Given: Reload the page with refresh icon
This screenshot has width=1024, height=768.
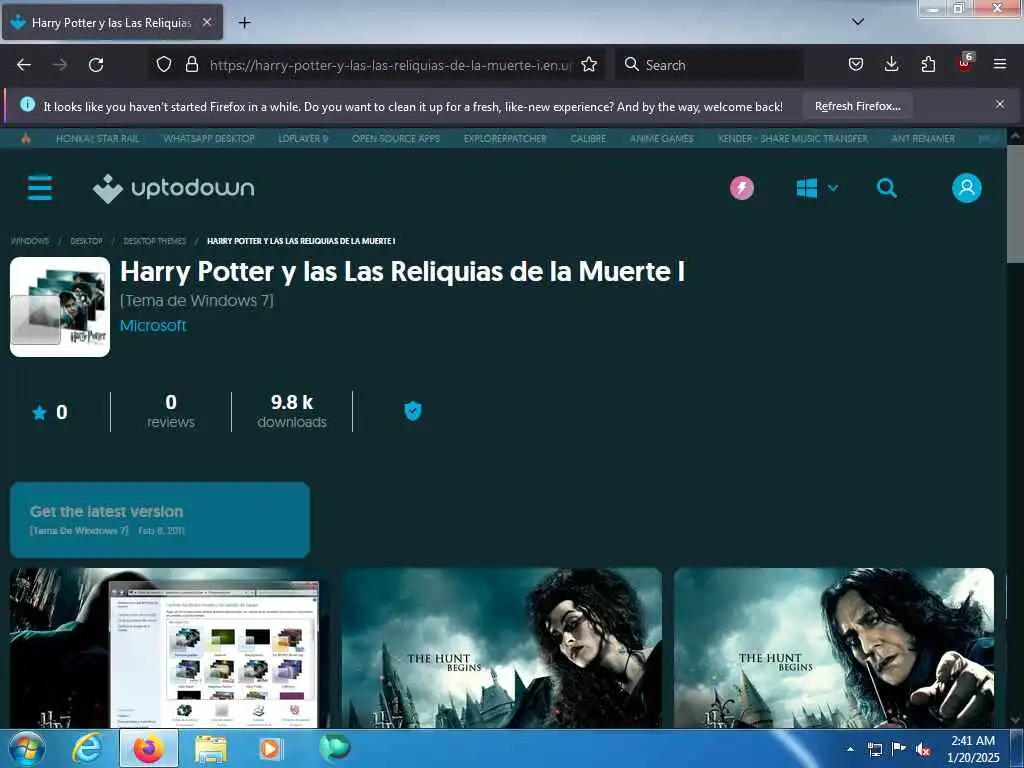Looking at the screenshot, I should [96, 65].
